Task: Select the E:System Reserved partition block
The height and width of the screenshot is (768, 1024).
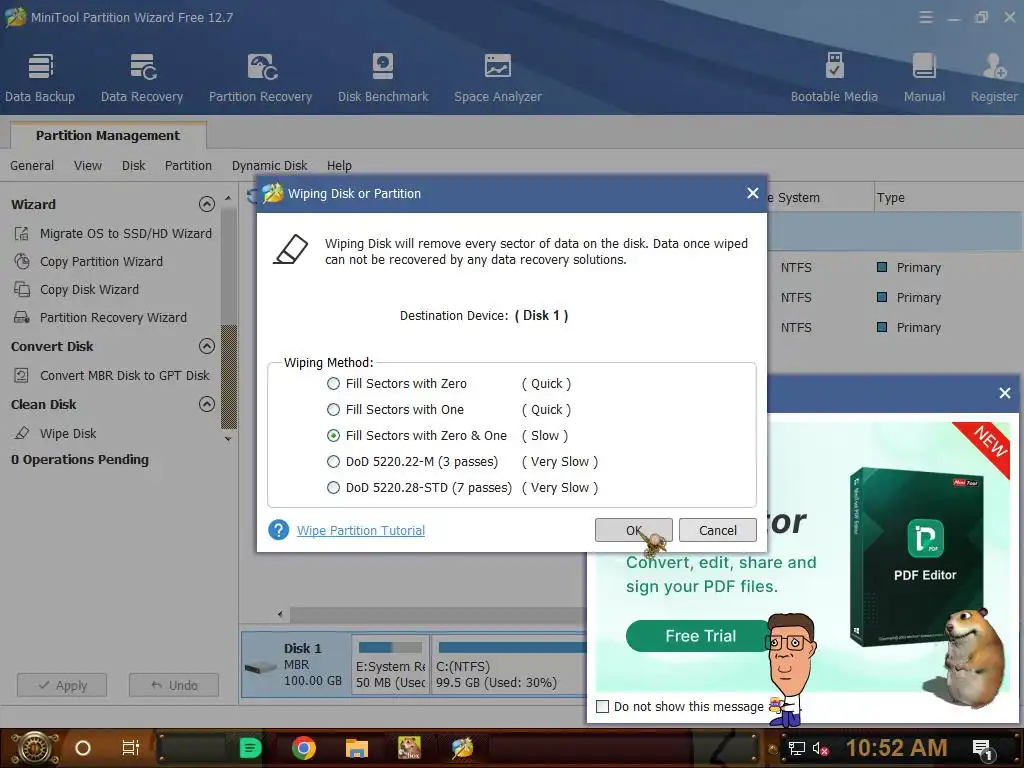Action: tap(391, 665)
